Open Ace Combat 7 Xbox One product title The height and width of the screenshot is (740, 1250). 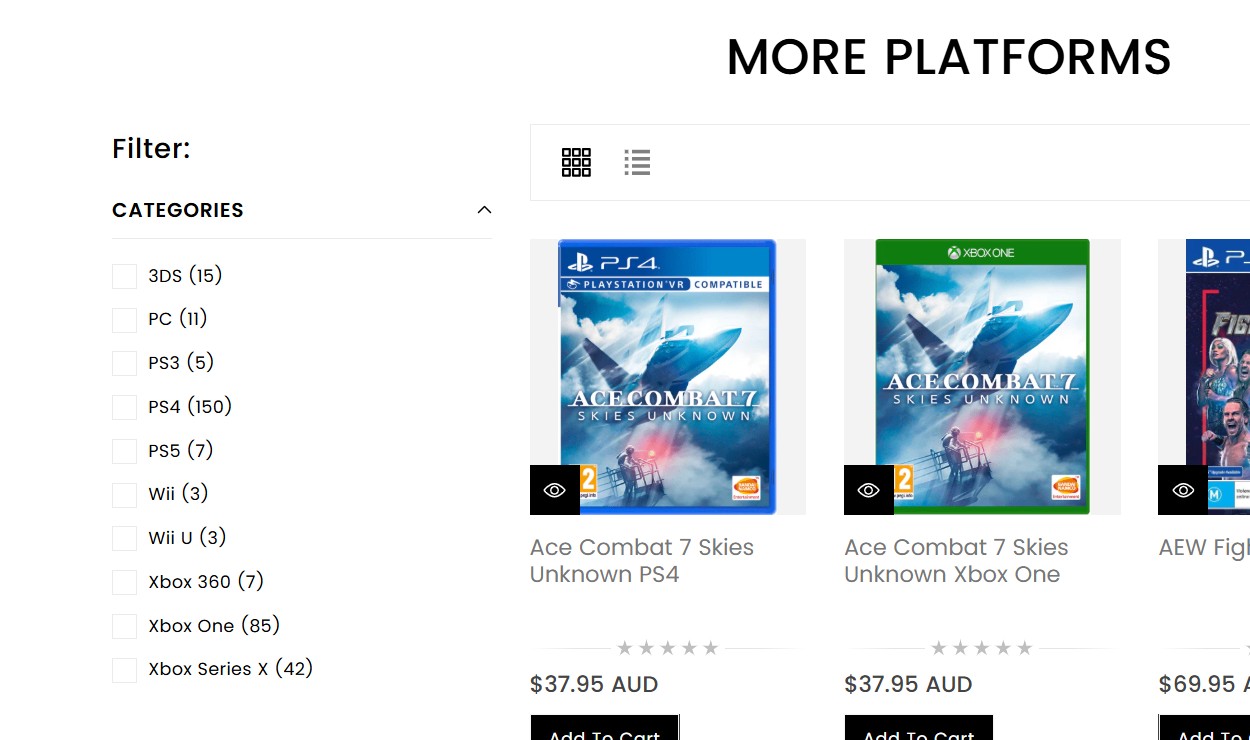[x=956, y=561]
